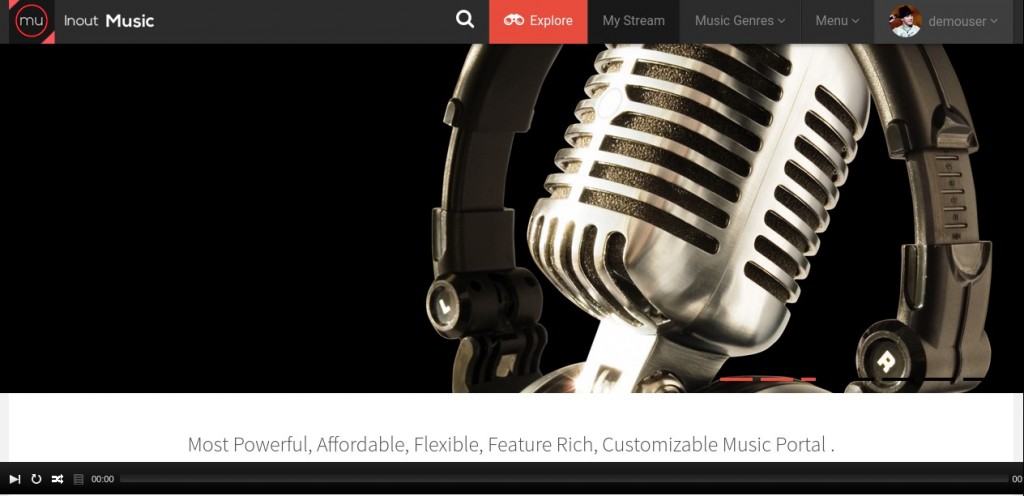Viewport: 1024px width, 496px height.
Task: Click the 00:00 elapsed time label
Action: pyautogui.click(x=103, y=479)
